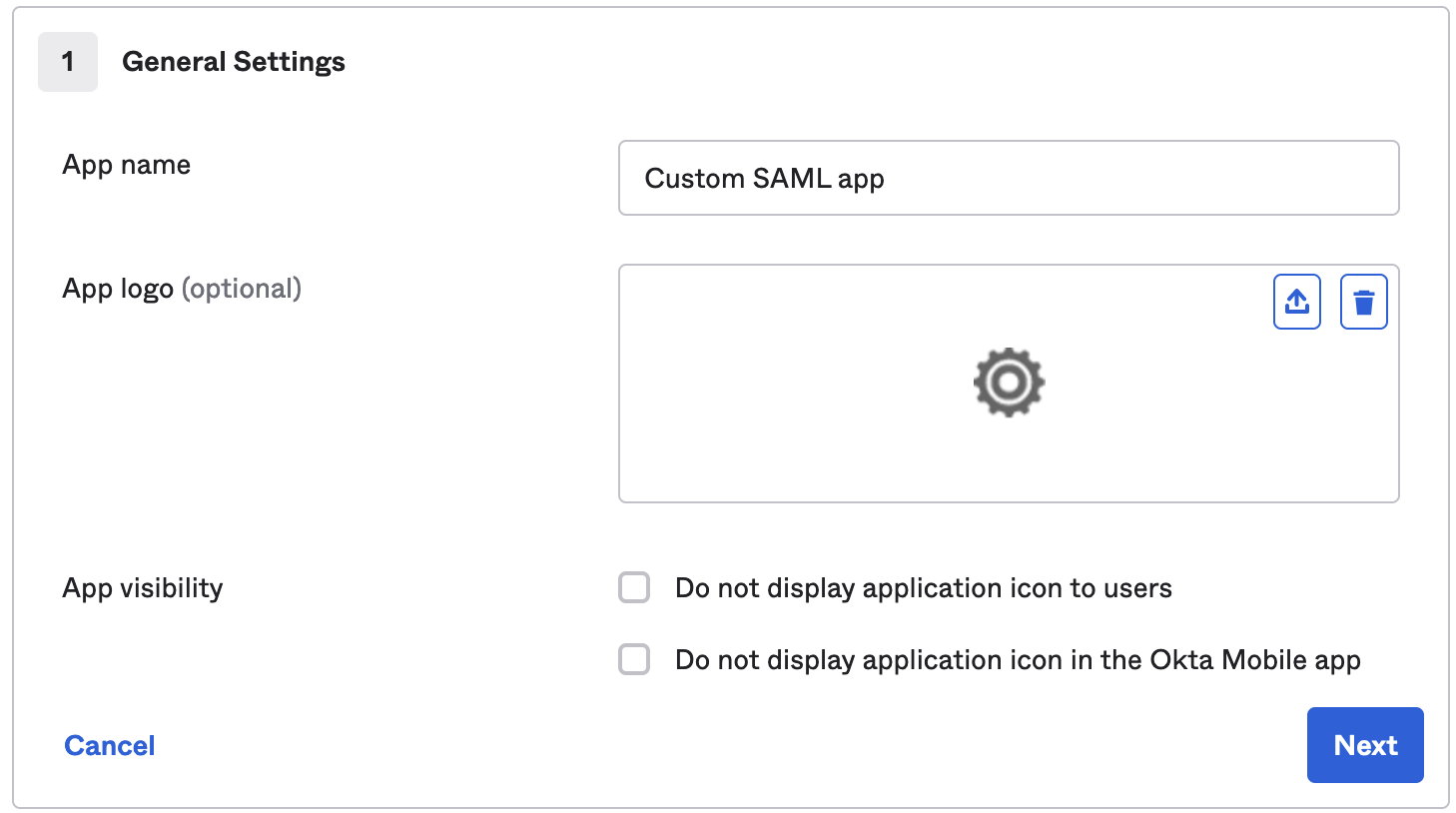Click the App visibility label
The height and width of the screenshot is (813, 1456).
pyautogui.click(x=142, y=588)
